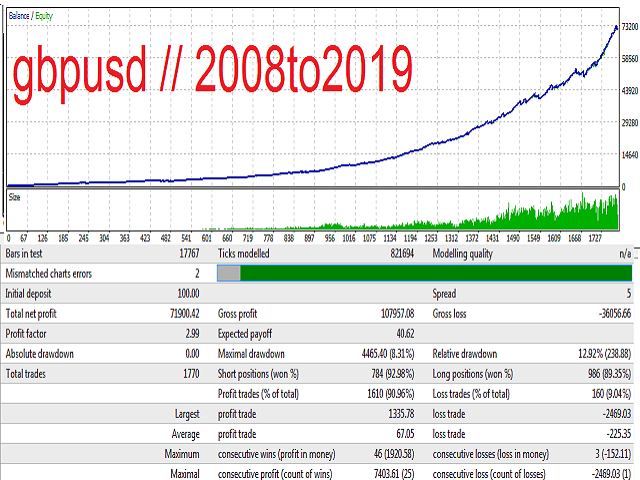Click the Mismatched charts errors label
640x480 pixels.
coord(48,274)
